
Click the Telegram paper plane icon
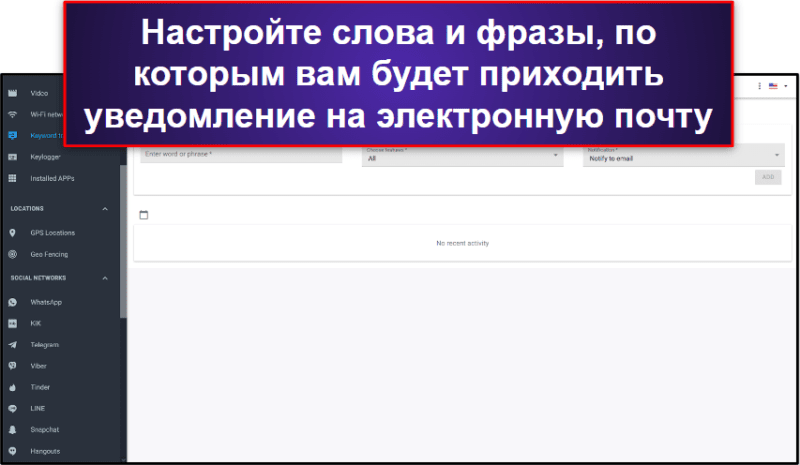(x=13, y=345)
